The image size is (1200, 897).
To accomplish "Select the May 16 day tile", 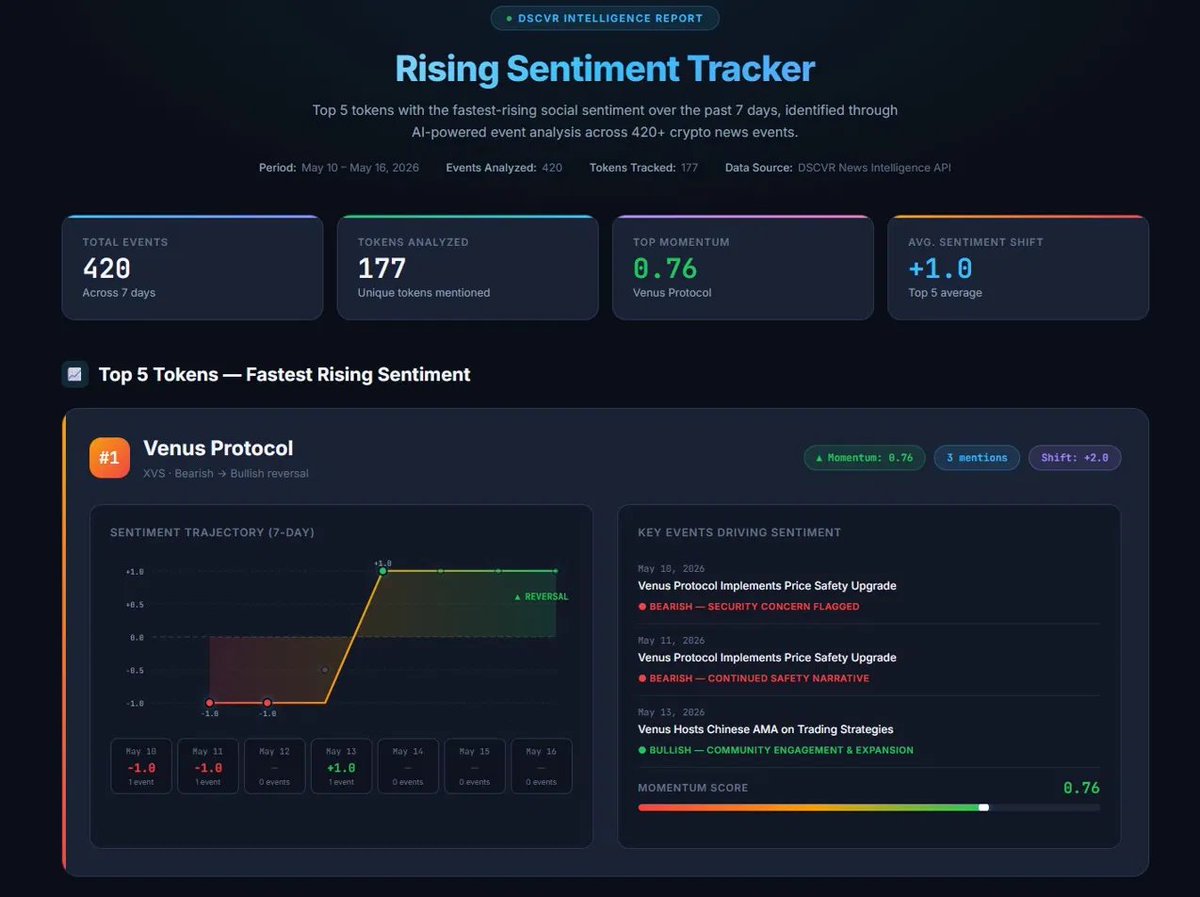I will click(541, 766).
